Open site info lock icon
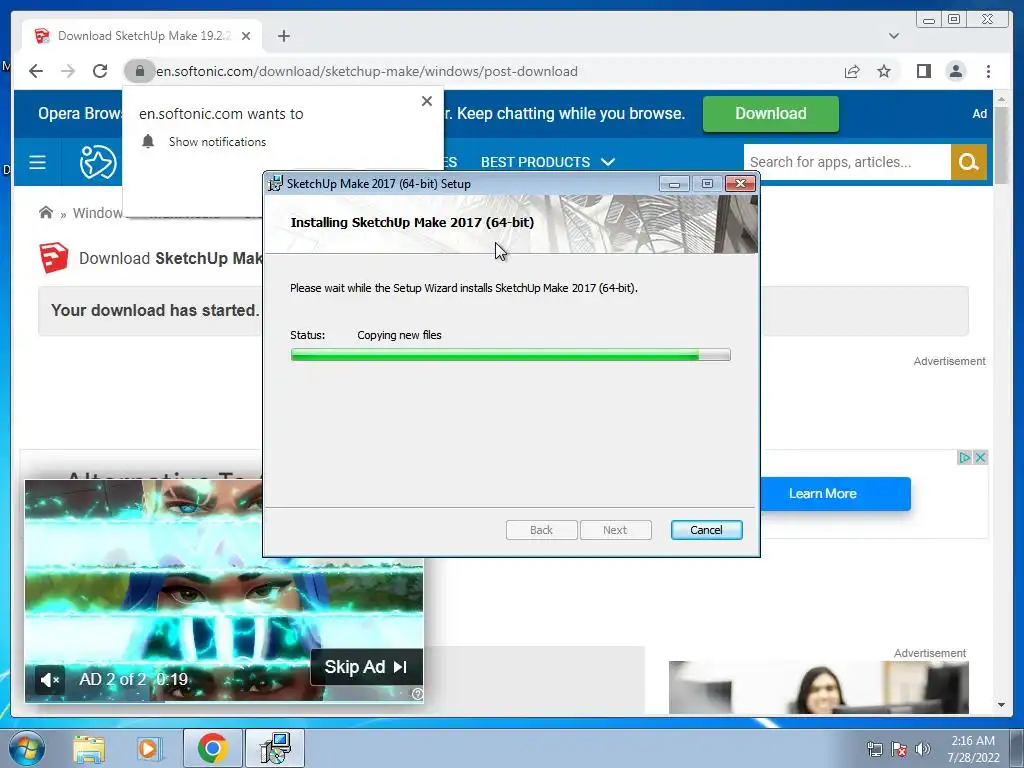This screenshot has height=768, width=1024. click(139, 71)
